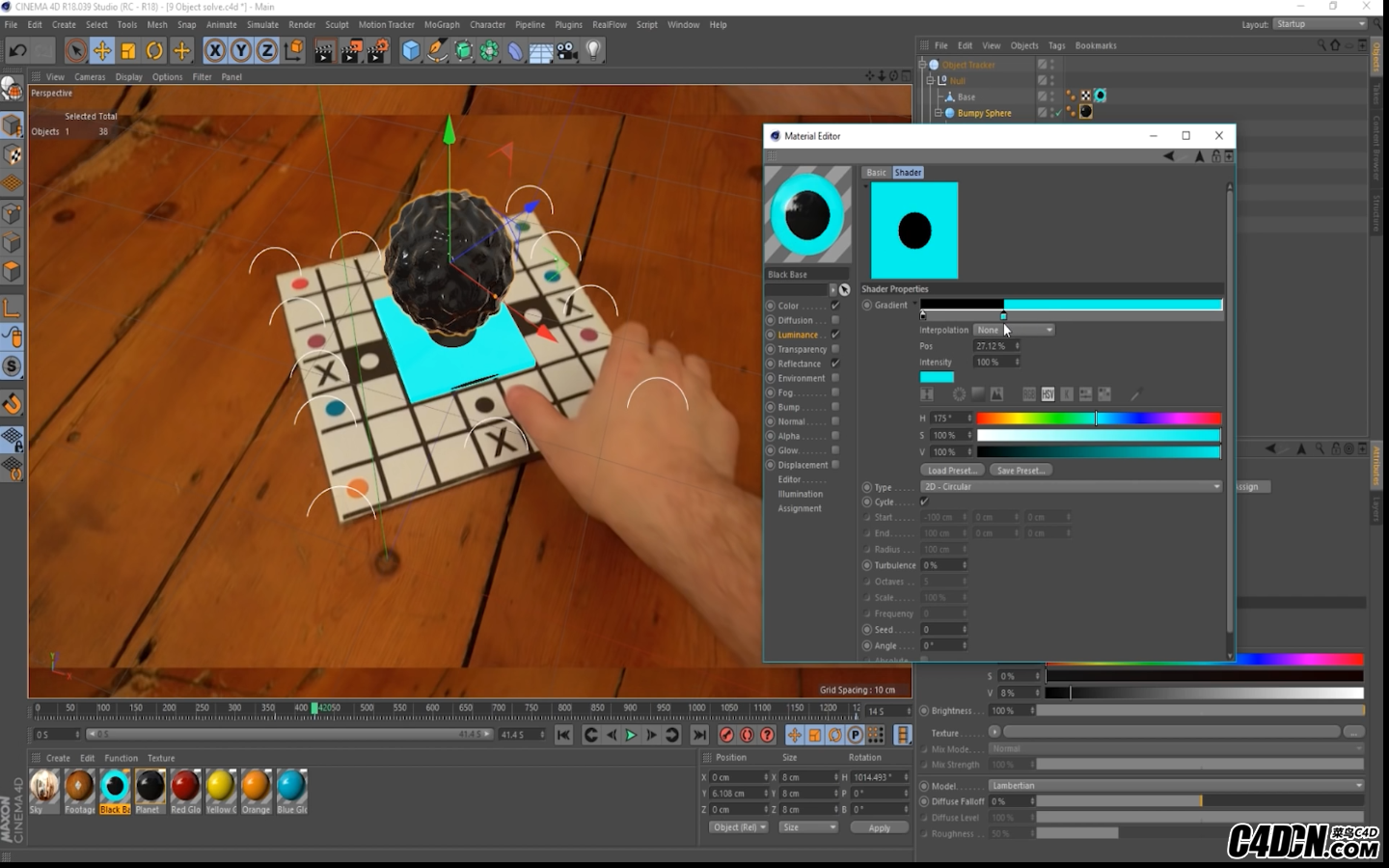Open the color wheel mode icon
Viewport: 1389px width, 868px height.
pos(959,394)
